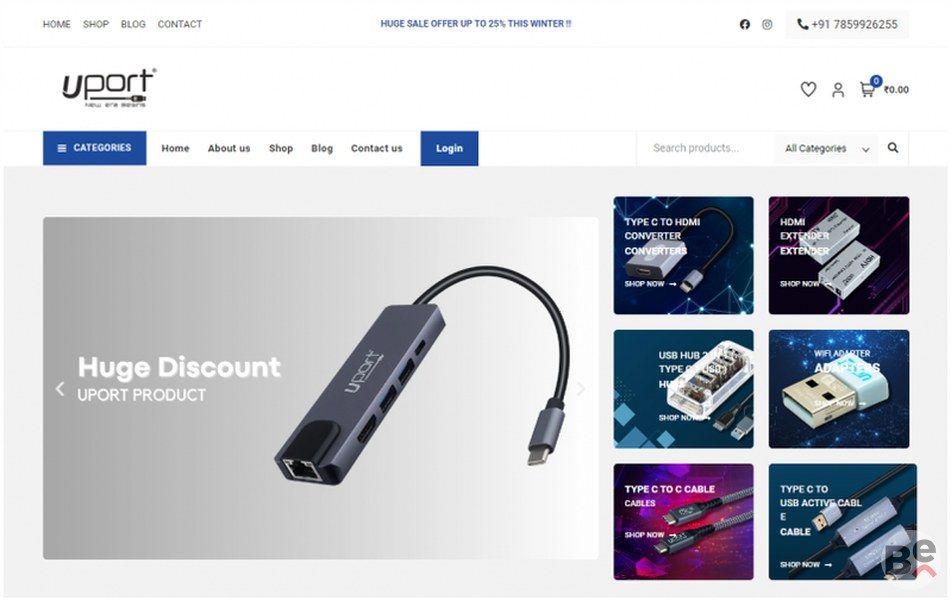Click the Search products input field
Screen dimensions: 951x600
[706, 148]
